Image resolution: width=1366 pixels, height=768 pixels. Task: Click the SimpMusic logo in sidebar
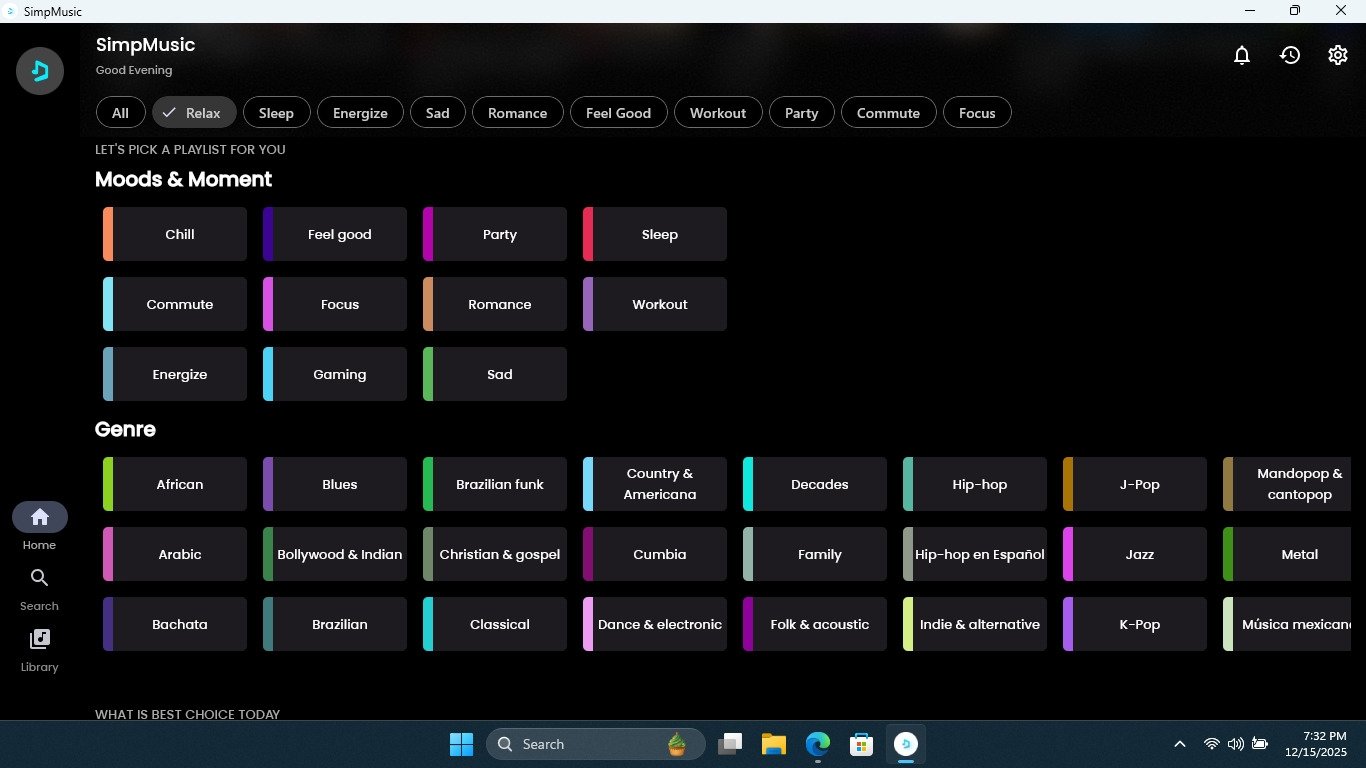click(x=40, y=71)
